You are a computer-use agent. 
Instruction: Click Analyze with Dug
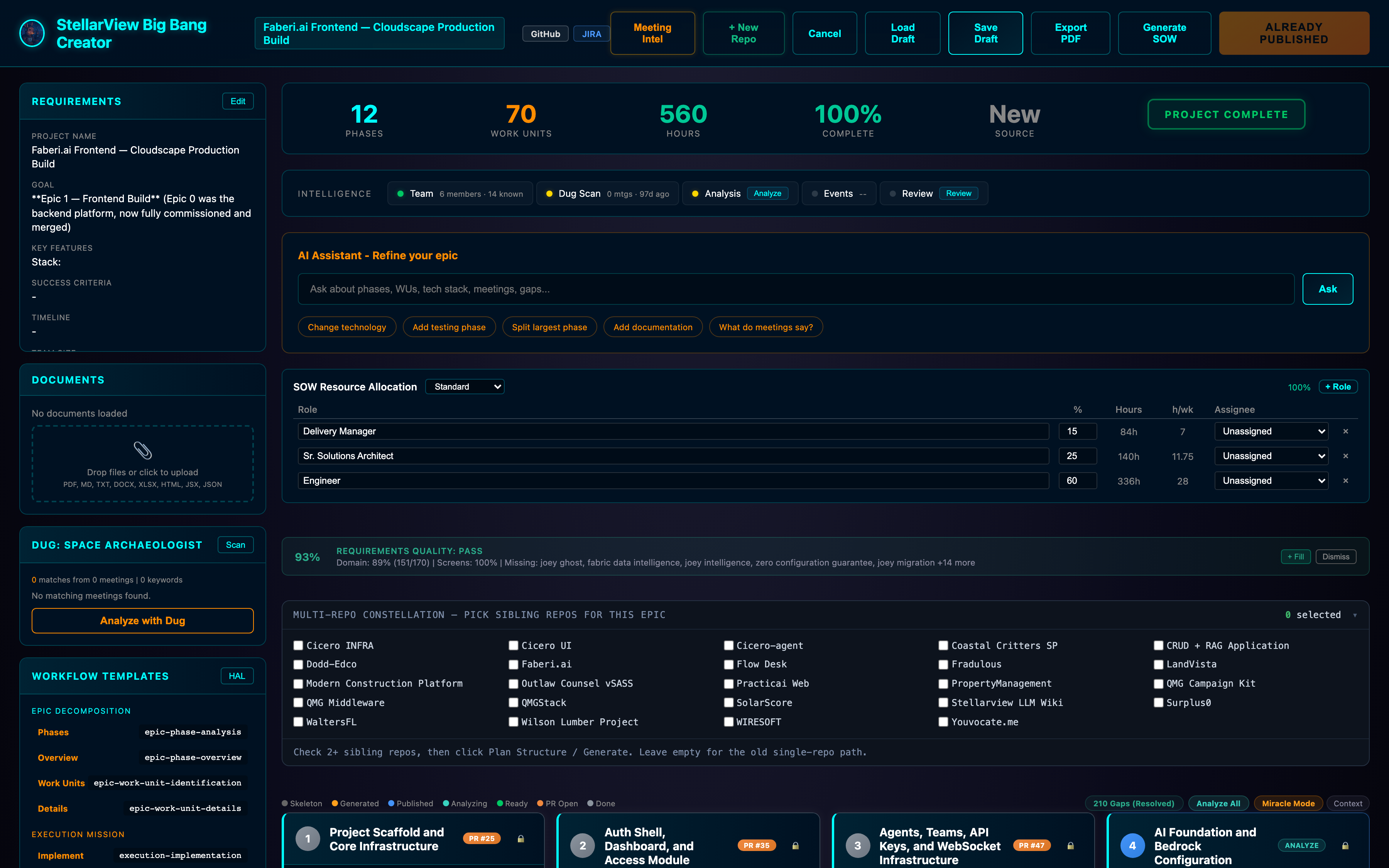(x=142, y=621)
